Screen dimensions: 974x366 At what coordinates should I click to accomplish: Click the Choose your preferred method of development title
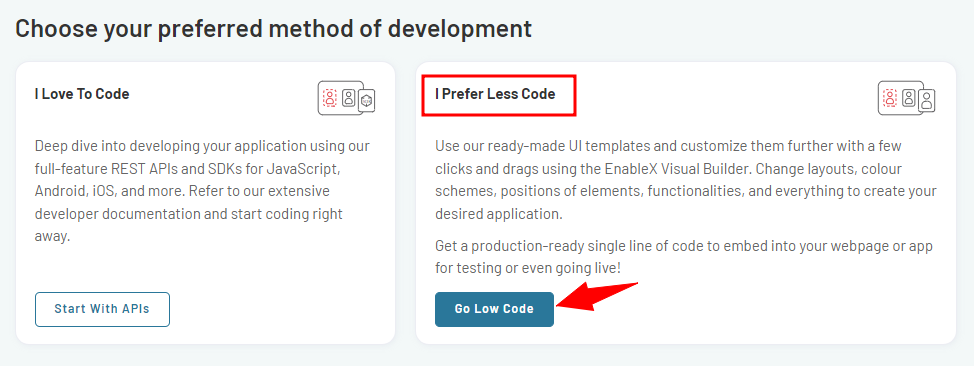point(273,29)
